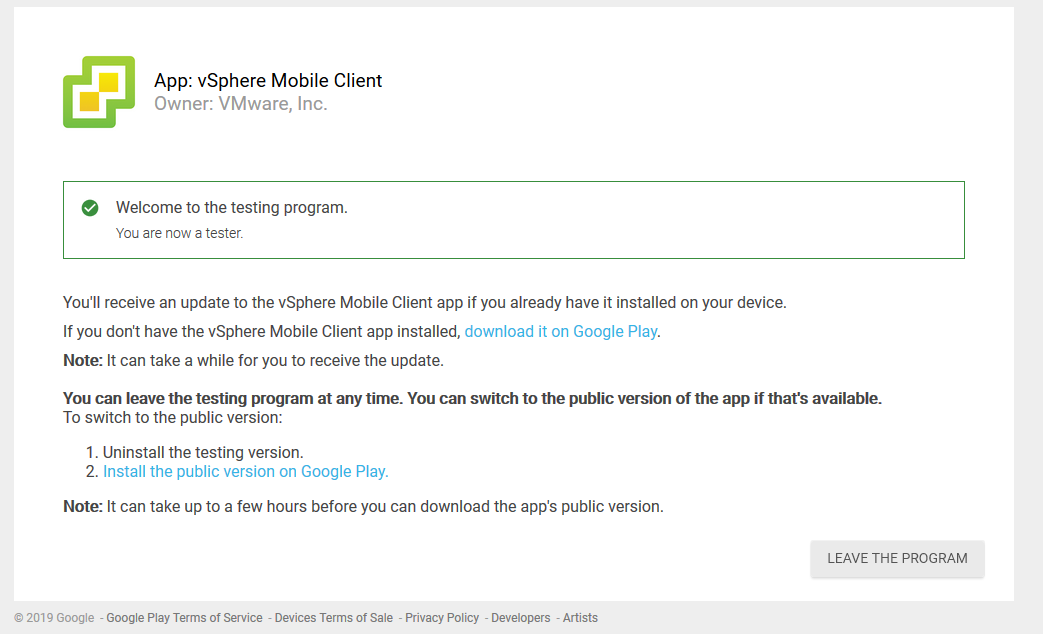This screenshot has width=1043, height=634.
Task: Click 'To switch to the public version:' text
Action: [173, 418]
